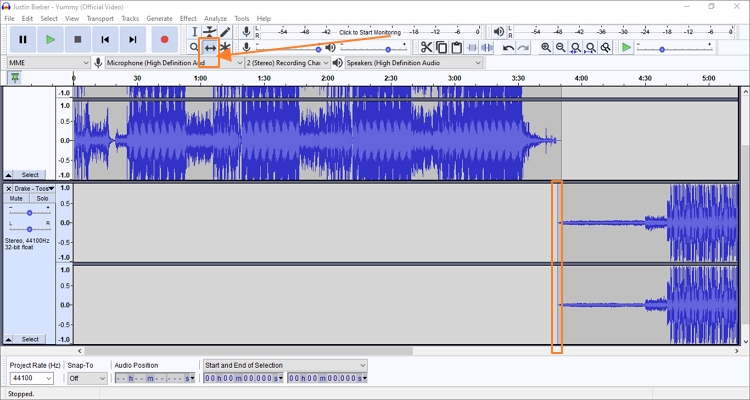Solo the Drake track
The image size is (750, 400).
(x=42, y=198)
